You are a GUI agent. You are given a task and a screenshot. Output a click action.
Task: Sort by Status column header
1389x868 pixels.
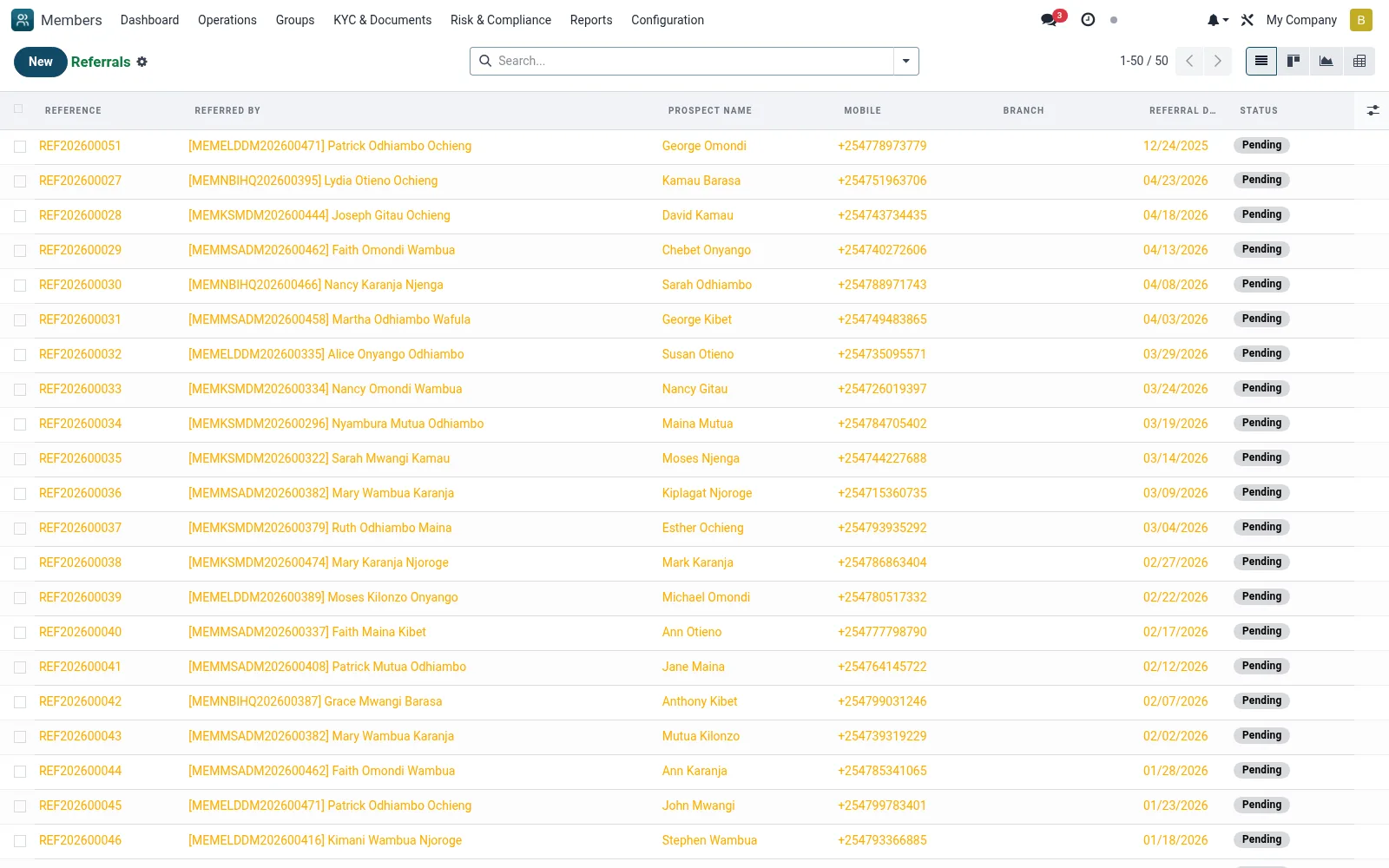(x=1259, y=110)
